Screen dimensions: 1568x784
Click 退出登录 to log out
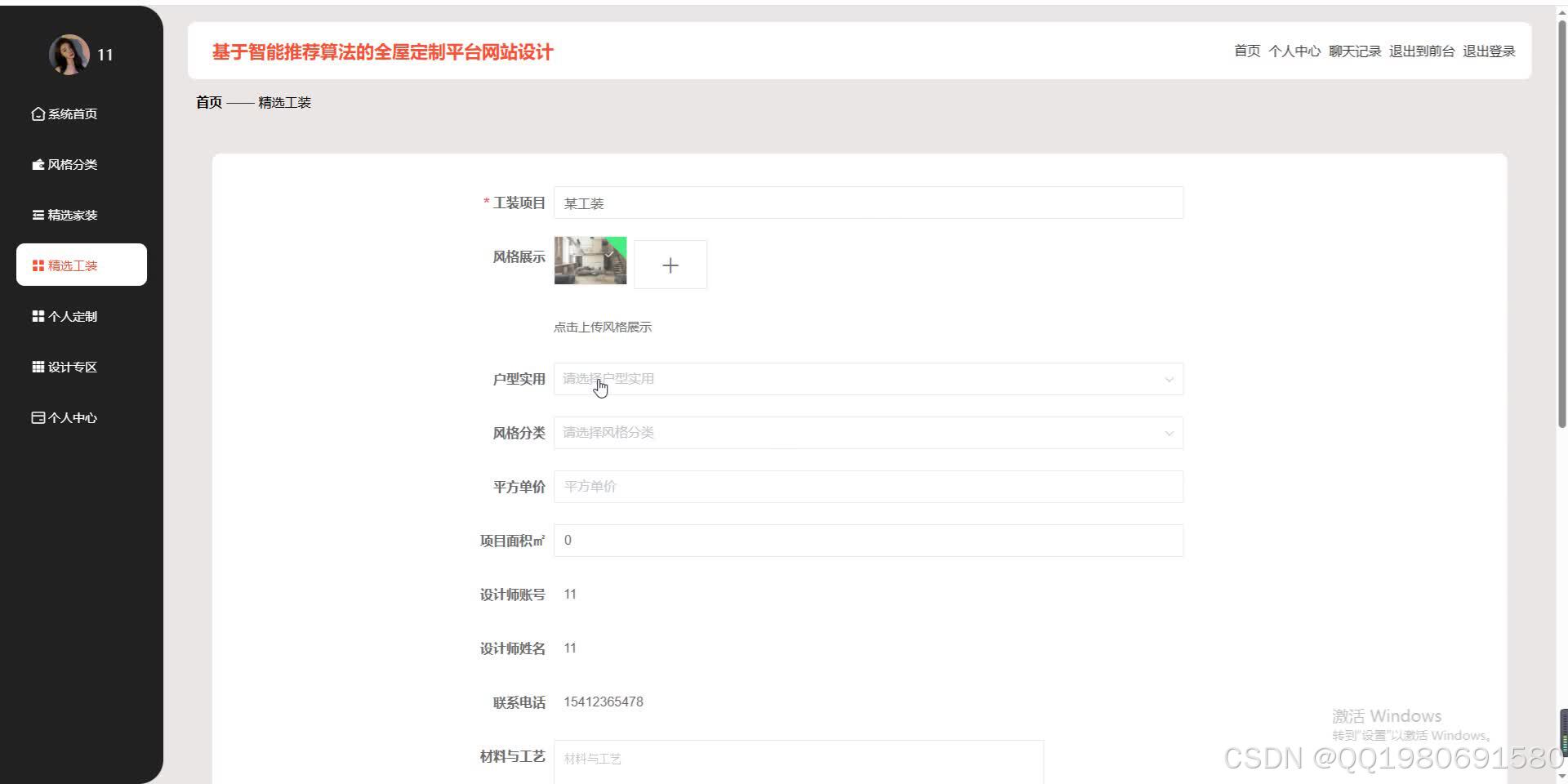1489,51
